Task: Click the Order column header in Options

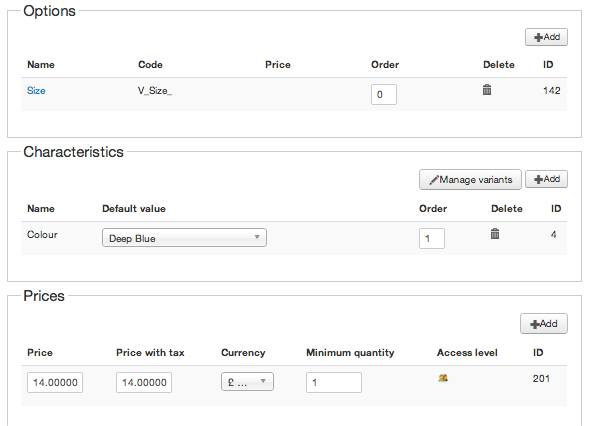Action: coord(385,65)
